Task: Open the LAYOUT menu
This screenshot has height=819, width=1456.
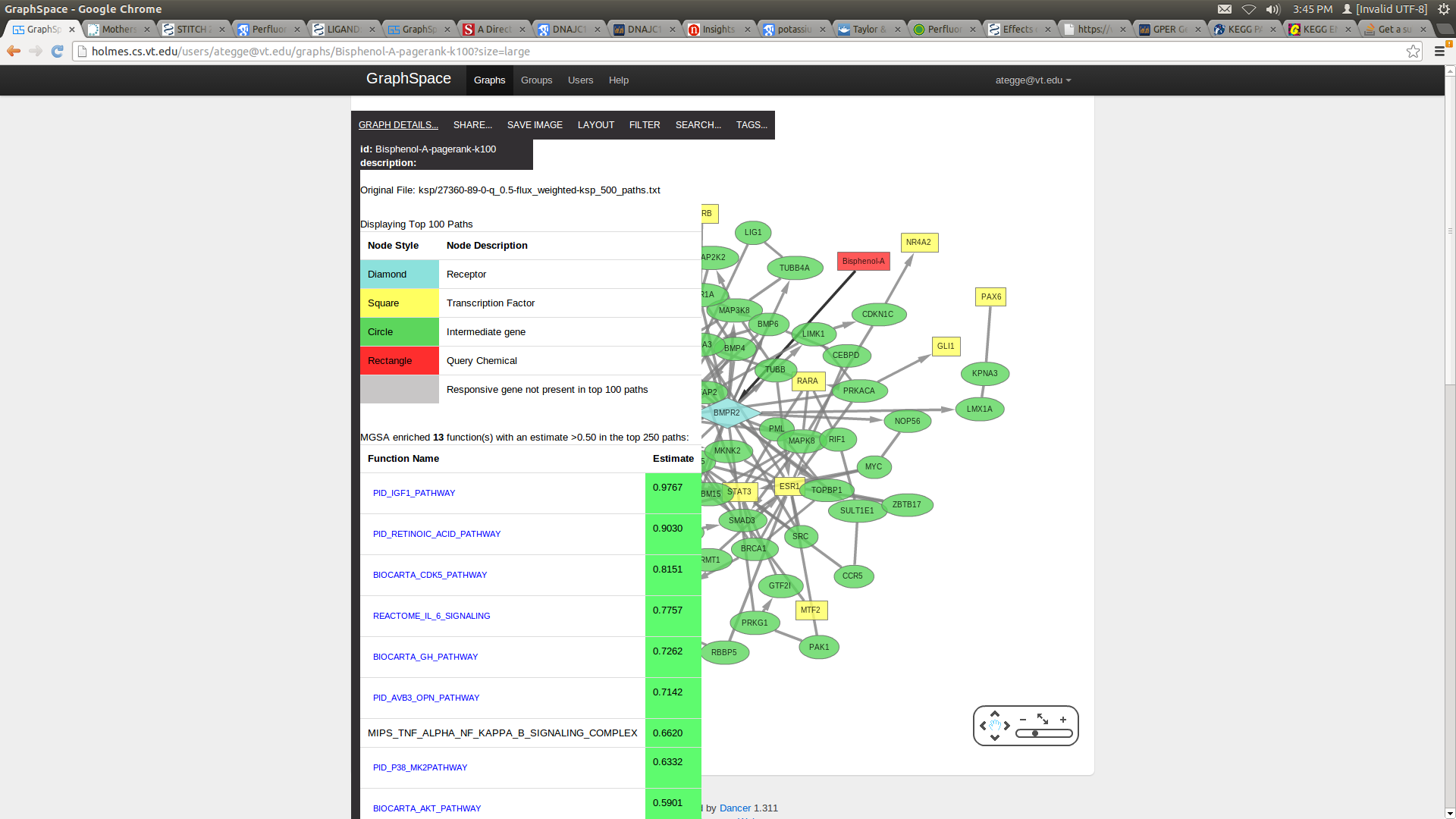Action: click(x=595, y=125)
